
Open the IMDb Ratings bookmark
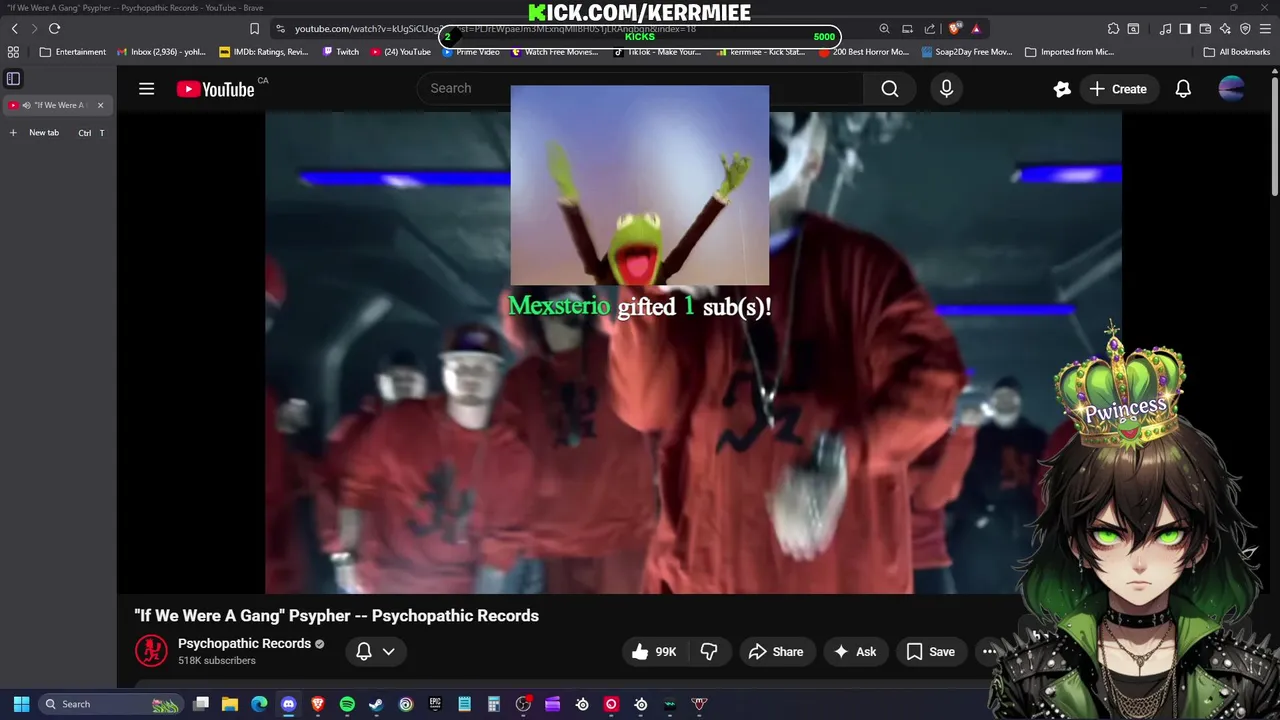pos(265,52)
